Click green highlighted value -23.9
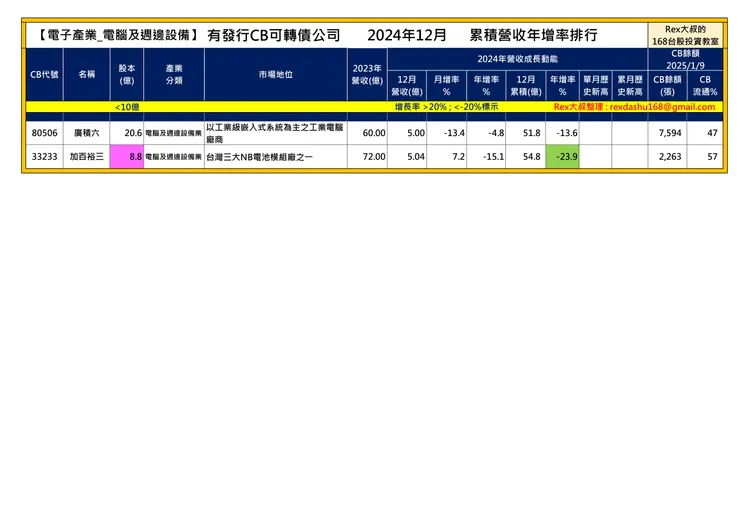740x523 pixels. click(563, 157)
